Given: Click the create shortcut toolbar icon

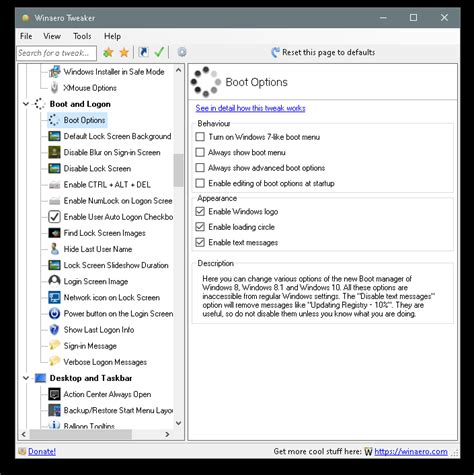Looking at the screenshot, I should [x=143, y=52].
